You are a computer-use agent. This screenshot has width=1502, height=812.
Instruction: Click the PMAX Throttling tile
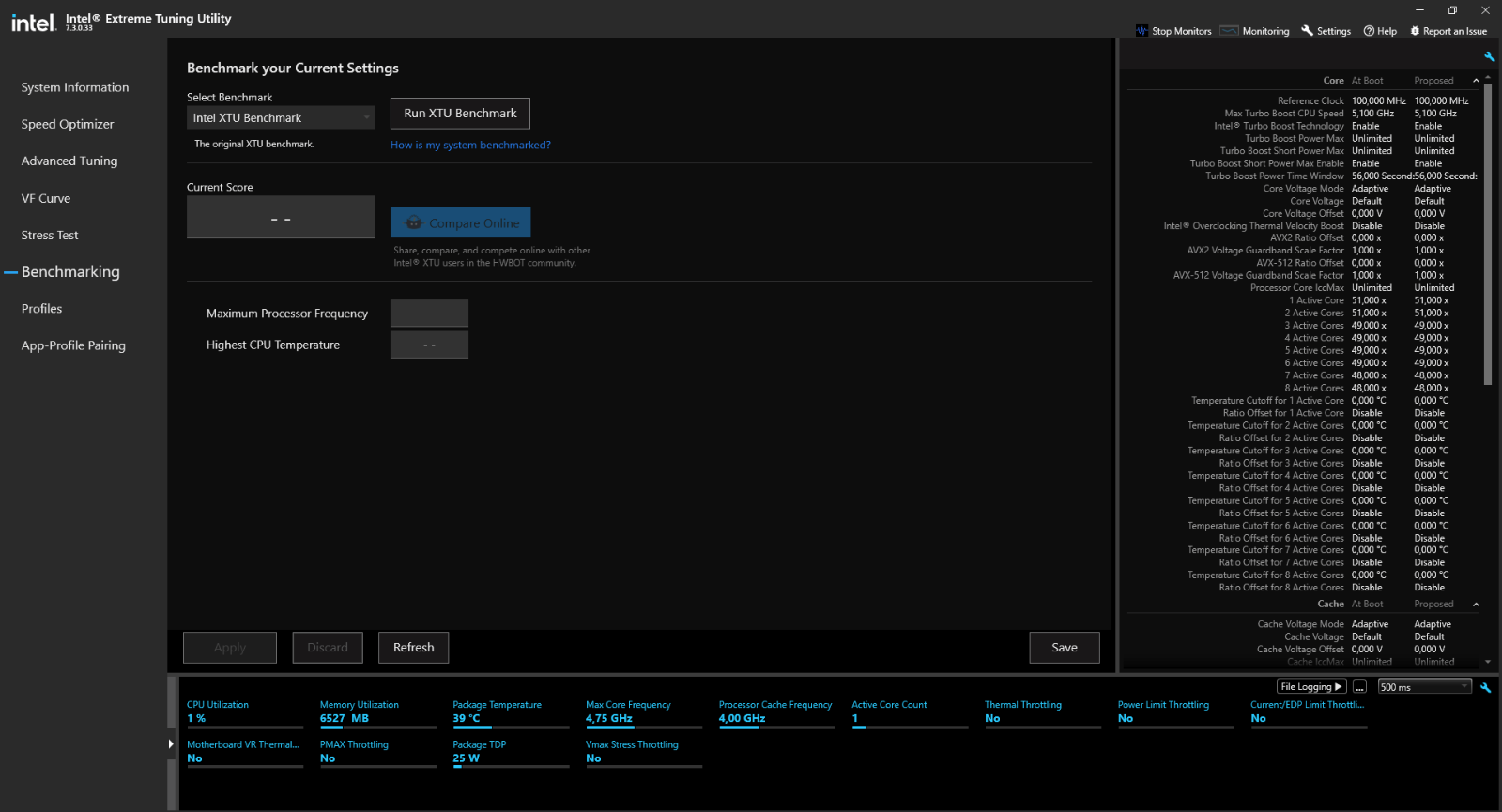click(377, 753)
